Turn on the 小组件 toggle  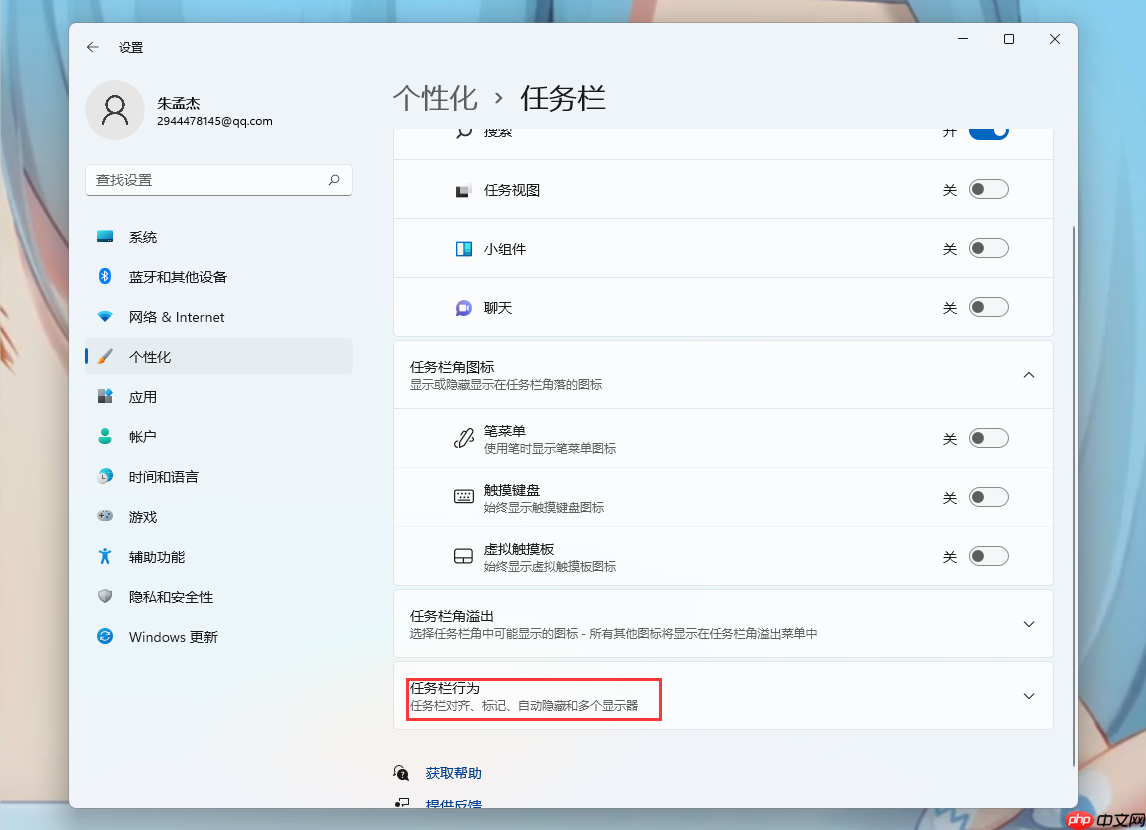988,248
